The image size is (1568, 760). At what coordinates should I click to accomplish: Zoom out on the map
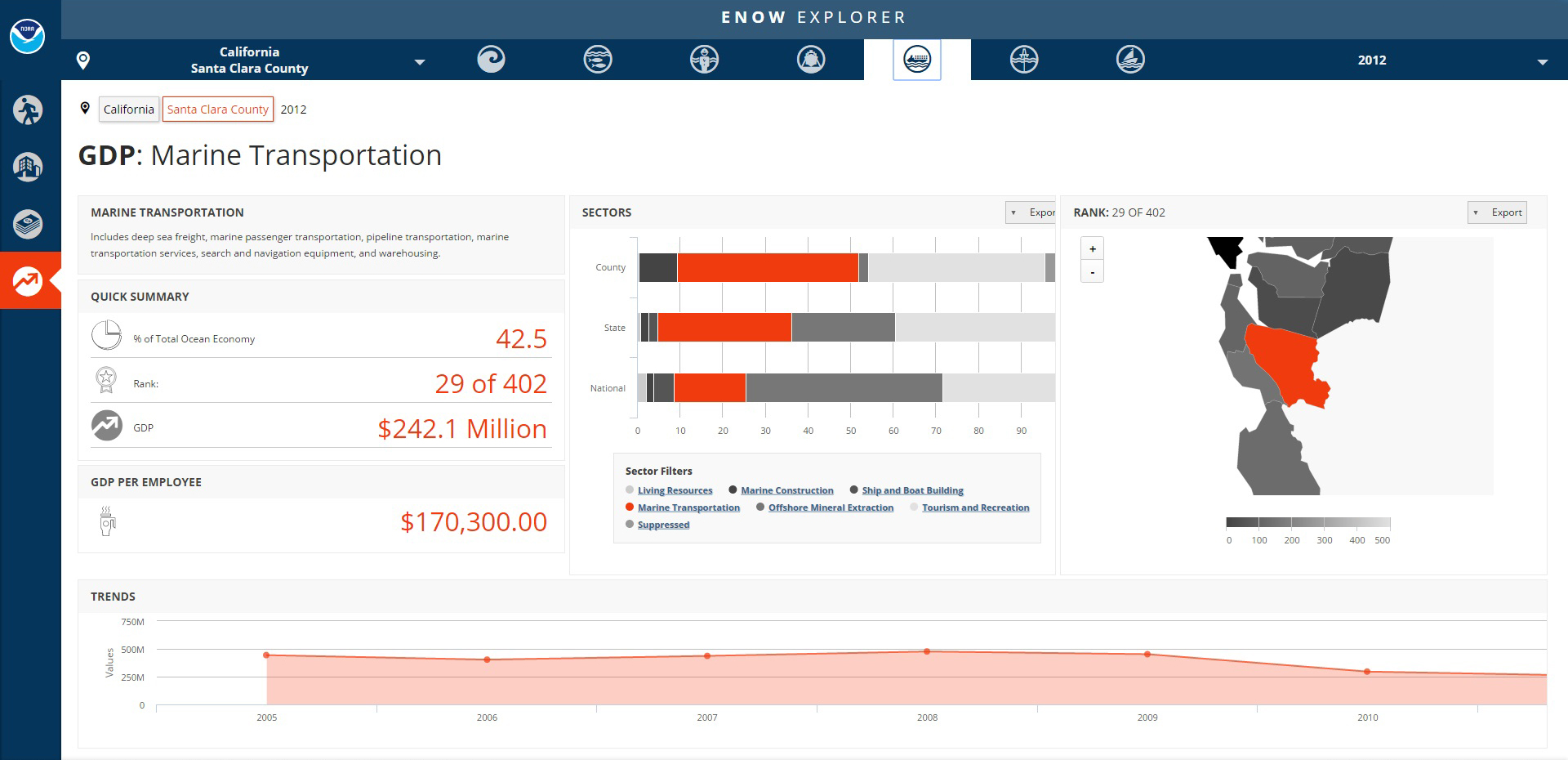(1092, 271)
